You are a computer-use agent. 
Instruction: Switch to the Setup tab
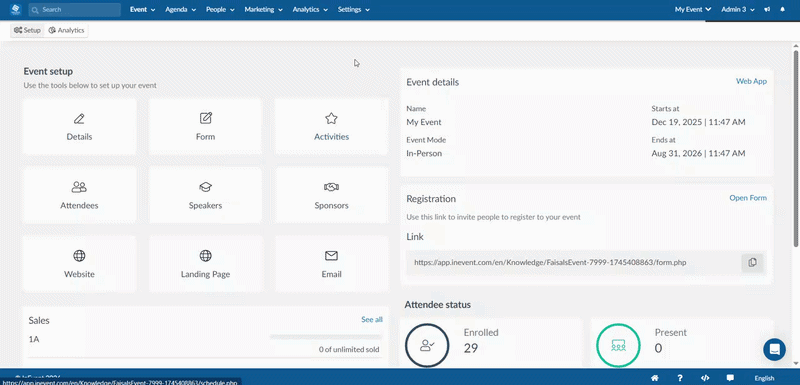pos(28,31)
